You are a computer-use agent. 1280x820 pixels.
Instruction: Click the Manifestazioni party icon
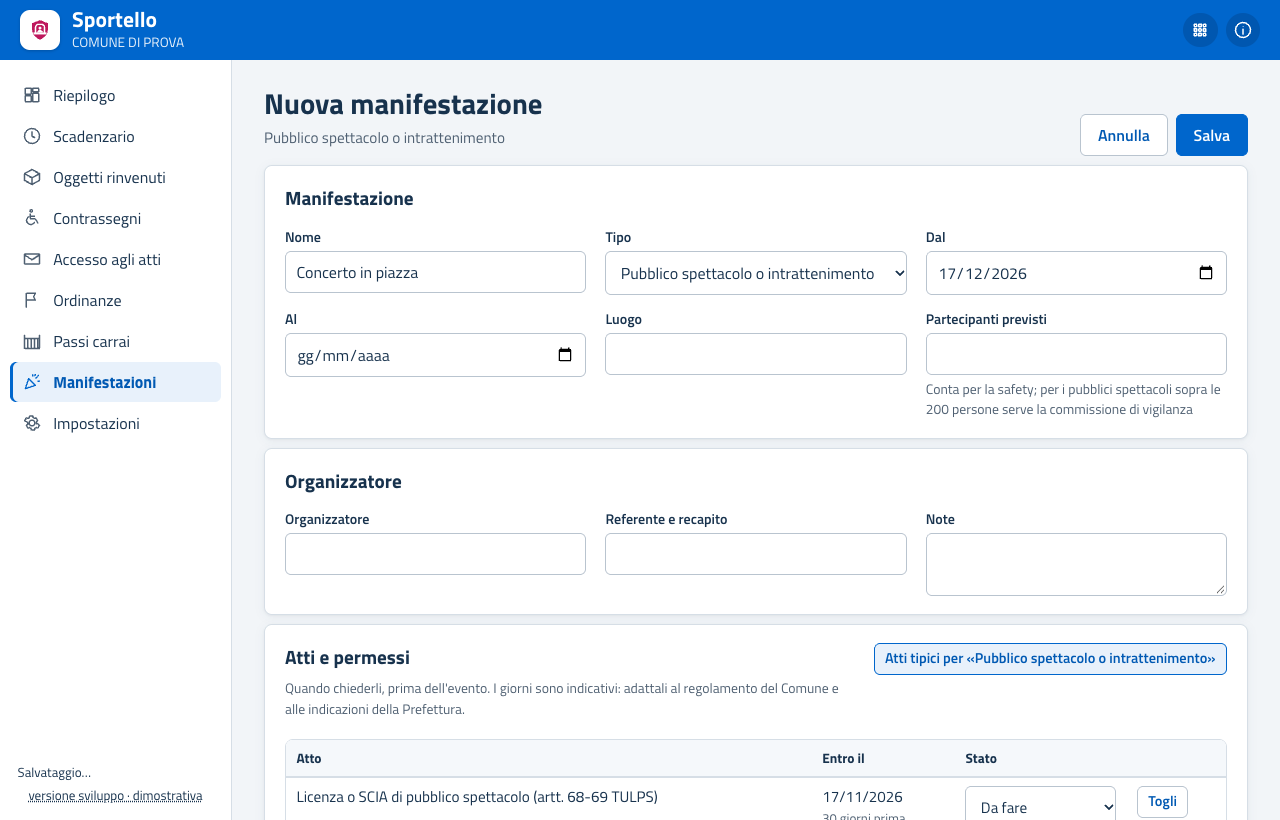[x=32, y=382]
